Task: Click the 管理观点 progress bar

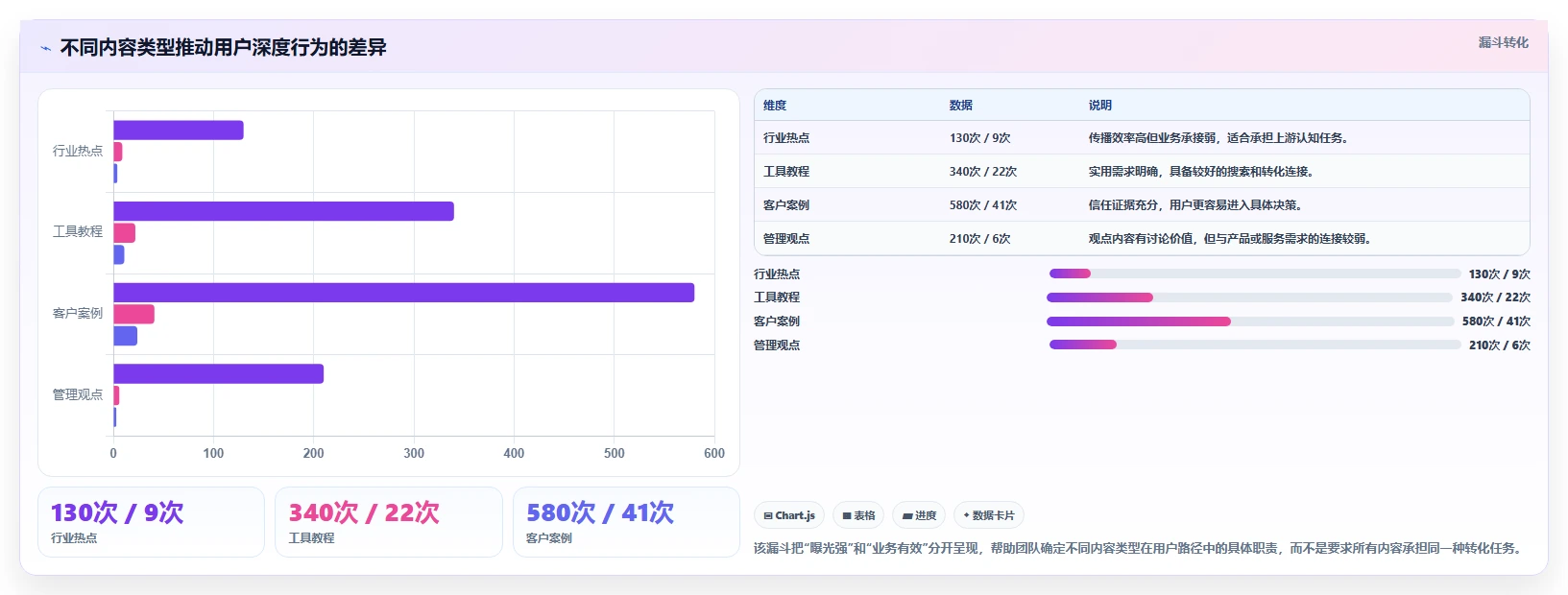Action: click(1255, 345)
